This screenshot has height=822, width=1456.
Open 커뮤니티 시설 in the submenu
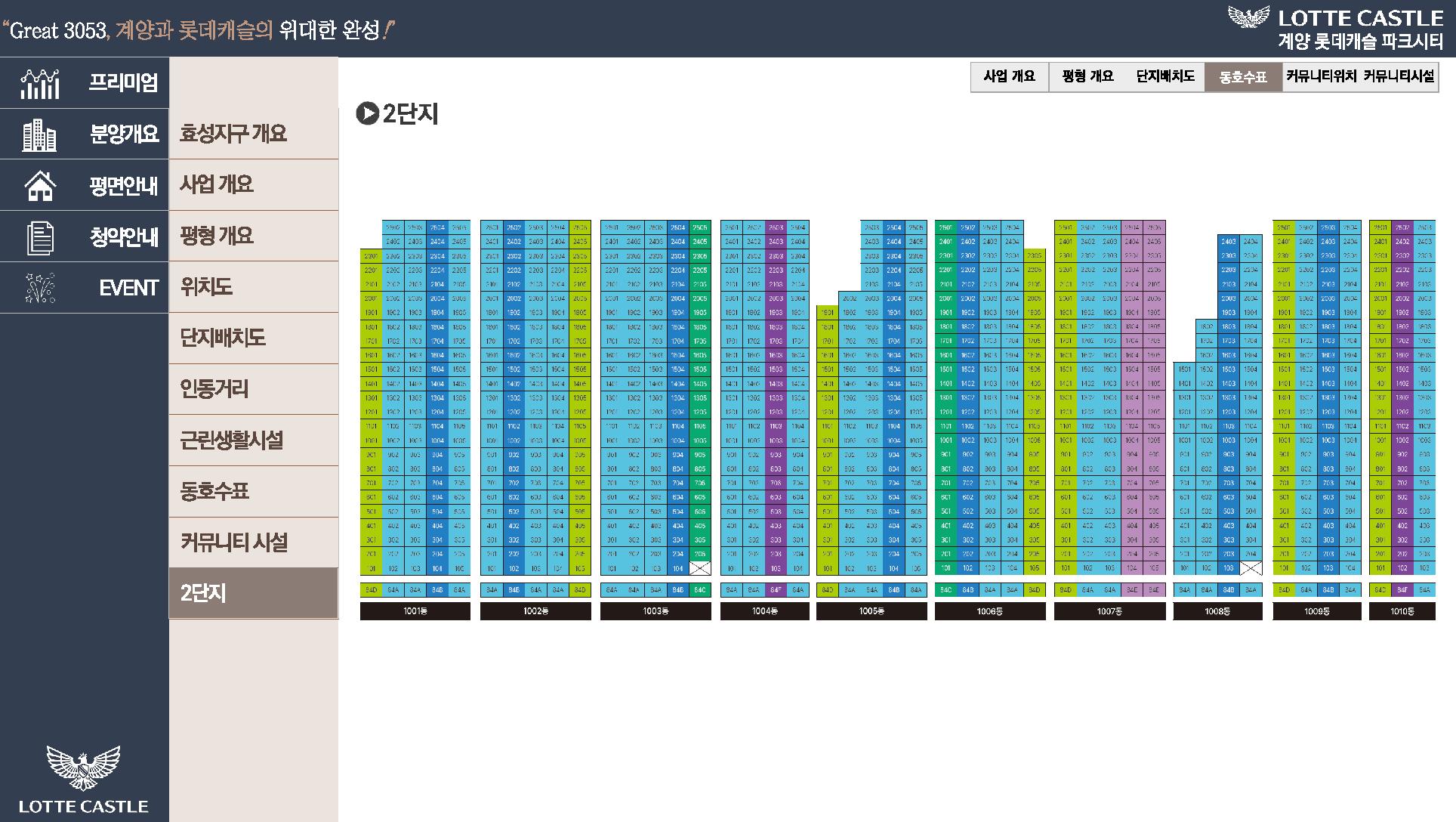[234, 542]
